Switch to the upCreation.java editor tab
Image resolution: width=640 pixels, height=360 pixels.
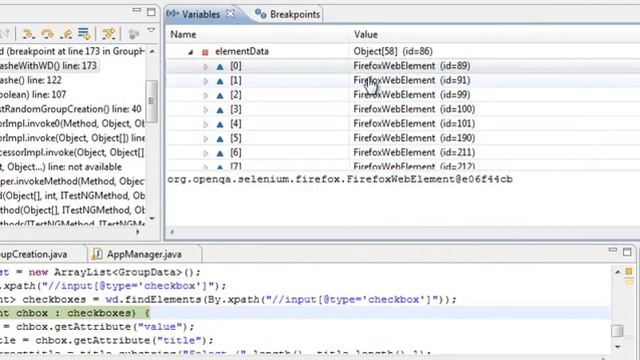click(x=33, y=254)
